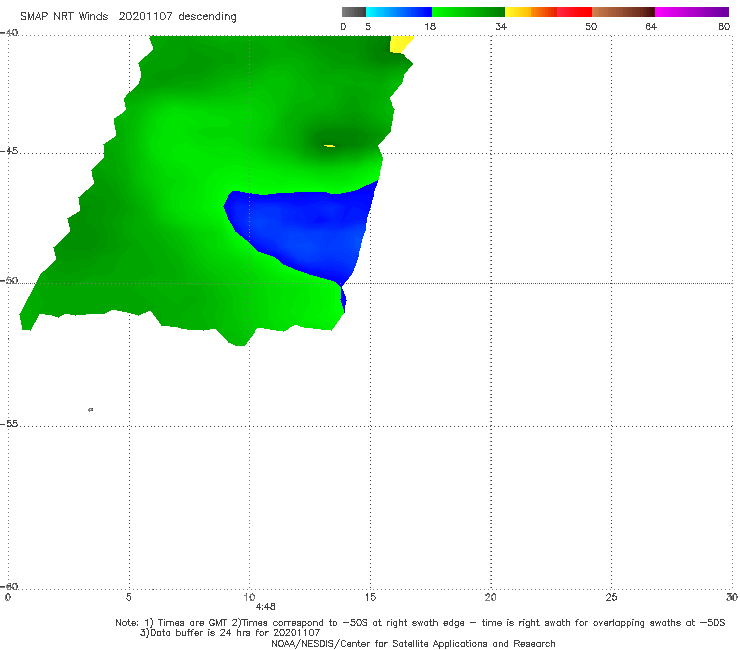The image size is (740, 650).
Task: Click the 'Times are GMT' note line
Action: point(420,623)
